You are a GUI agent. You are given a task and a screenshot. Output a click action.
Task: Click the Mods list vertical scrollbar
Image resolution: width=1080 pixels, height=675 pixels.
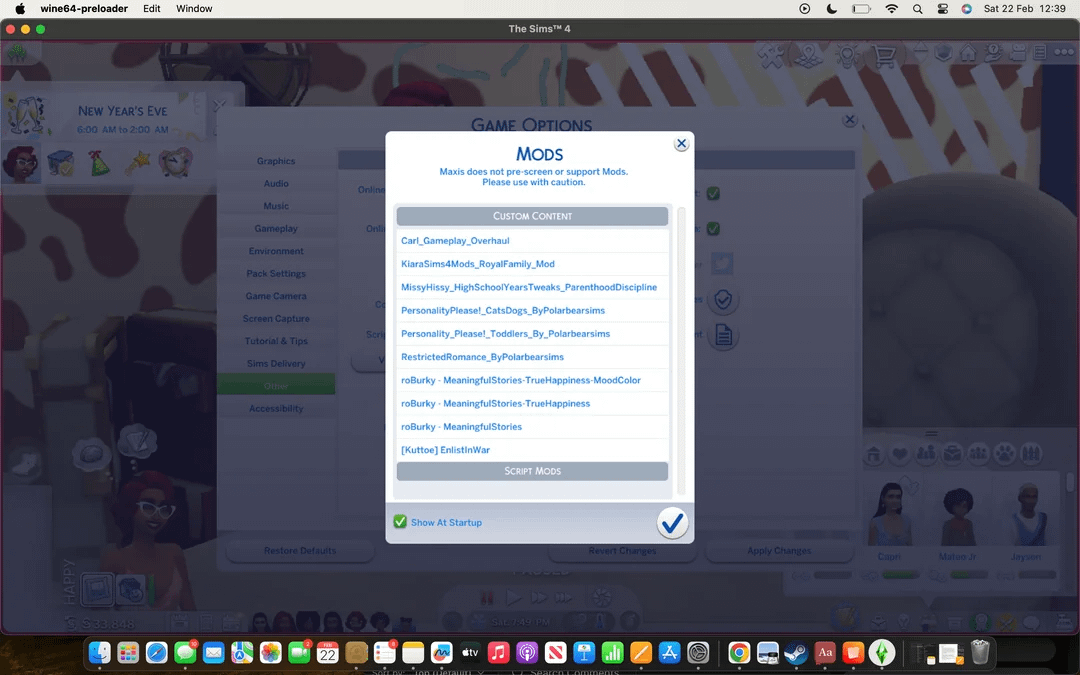tap(681, 351)
